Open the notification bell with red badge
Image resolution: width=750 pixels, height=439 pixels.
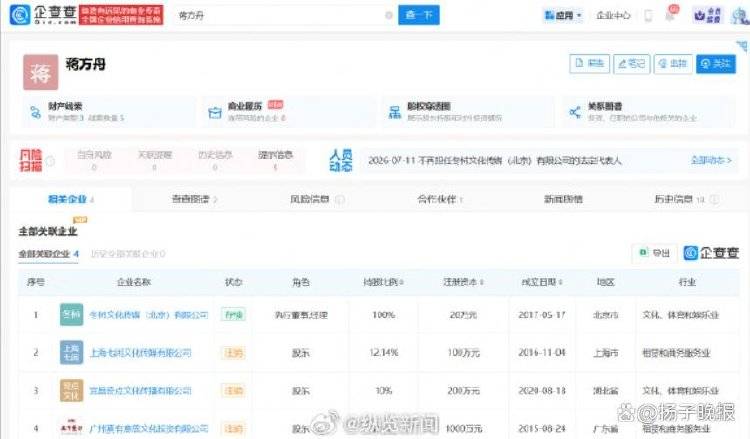(671, 14)
